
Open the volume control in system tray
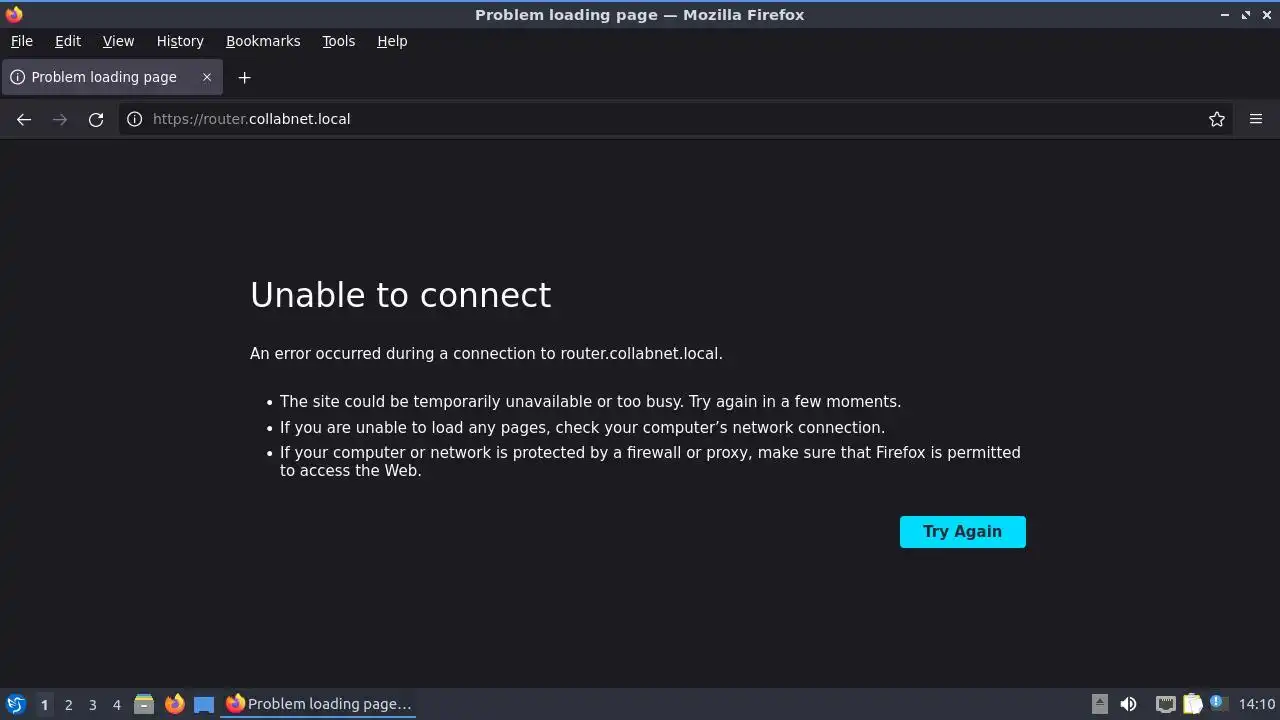[x=1128, y=704]
